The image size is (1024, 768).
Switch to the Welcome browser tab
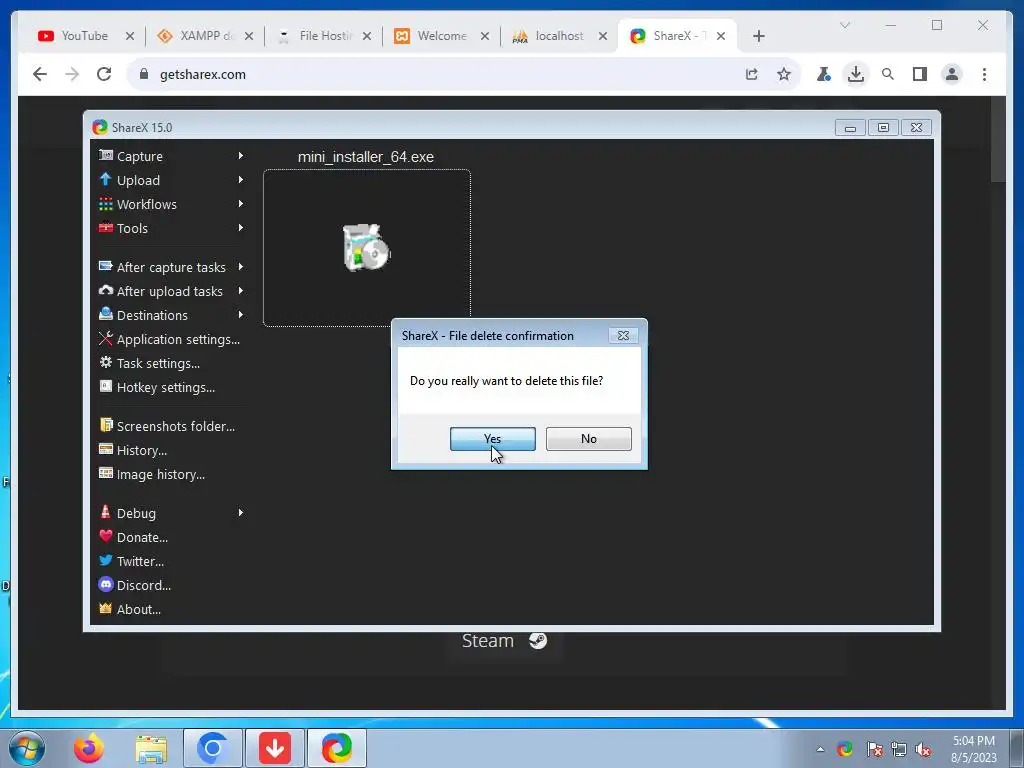pyautogui.click(x=439, y=36)
